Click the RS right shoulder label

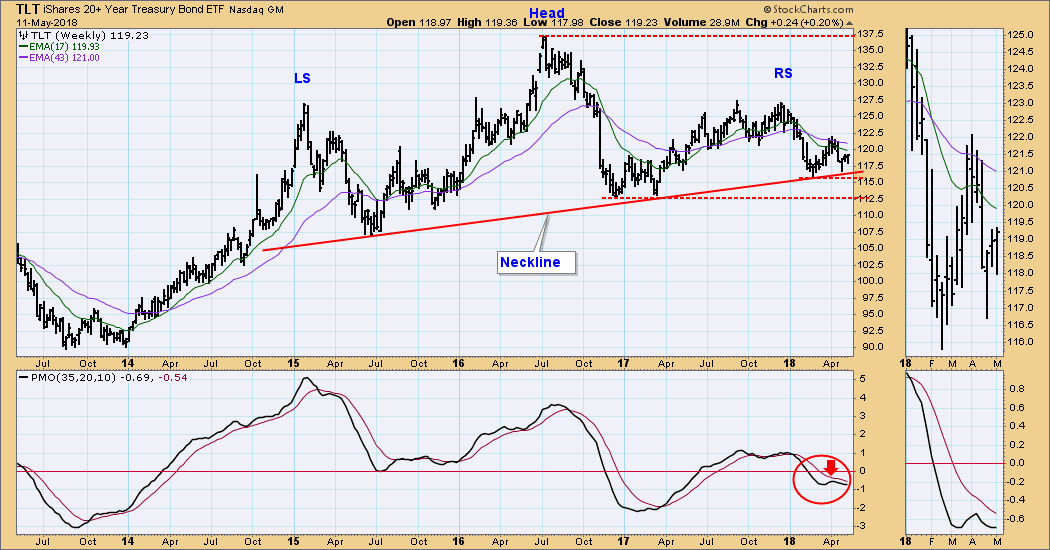[x=782, y=73]
